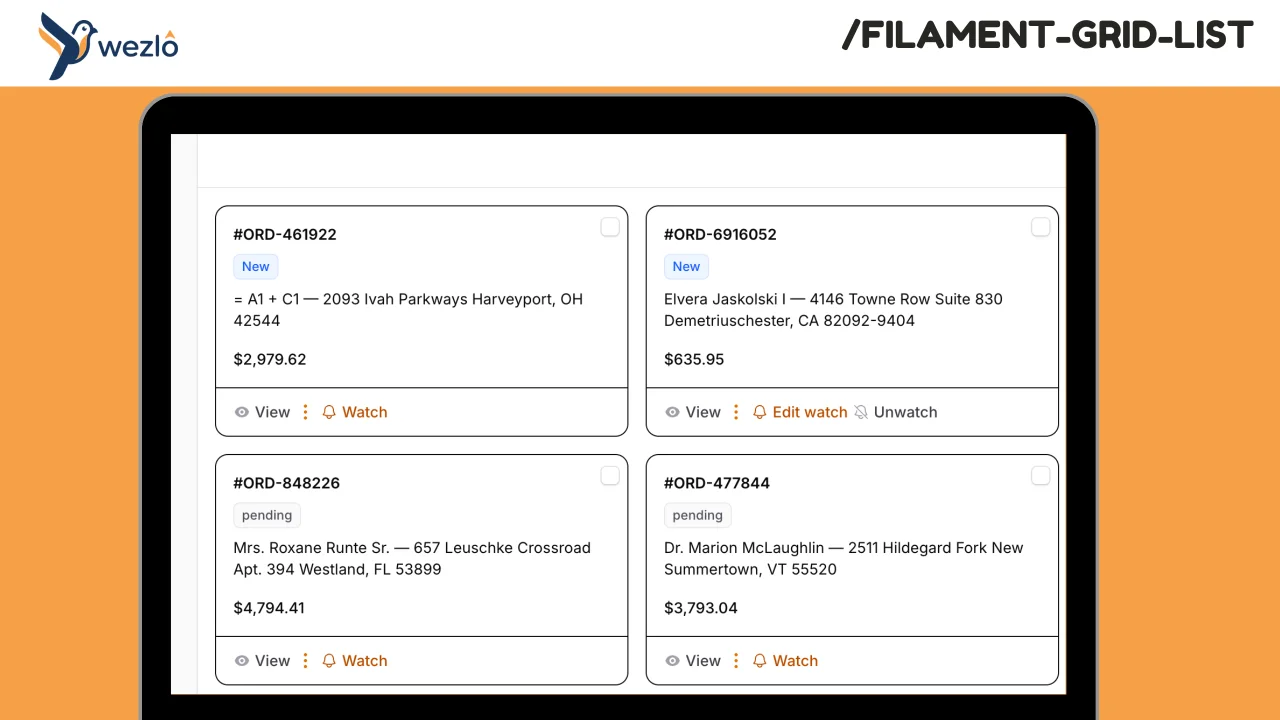
Task: Select the checkbox on order #ORD-6916052
Action: coord(1040,227)
